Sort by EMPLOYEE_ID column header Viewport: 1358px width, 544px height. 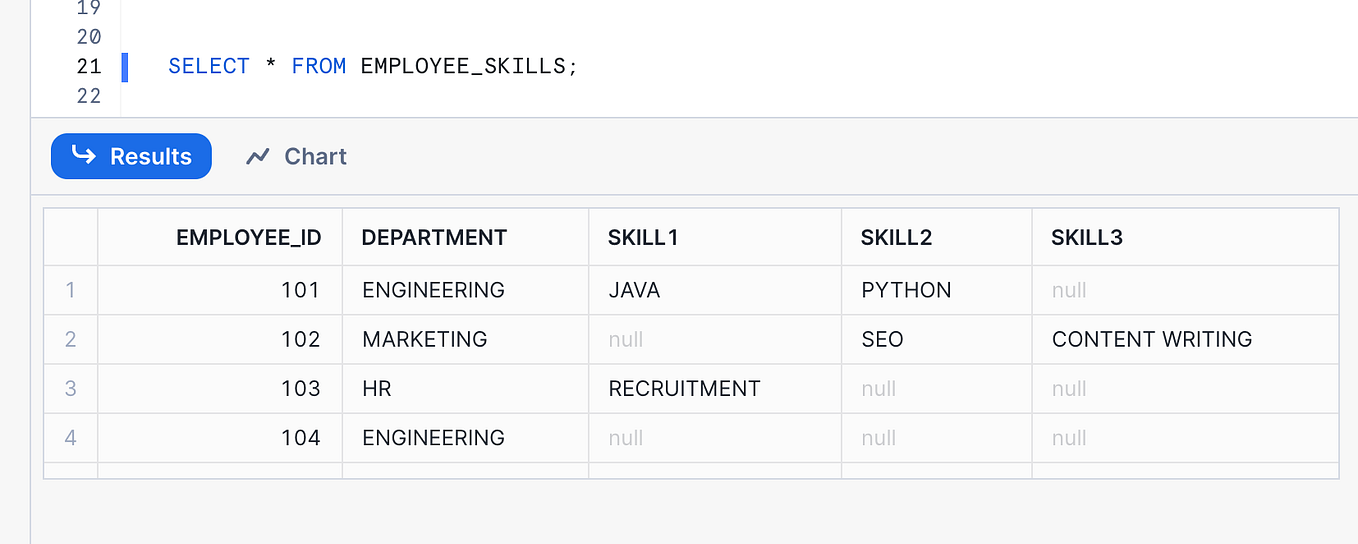pos(248,237)
